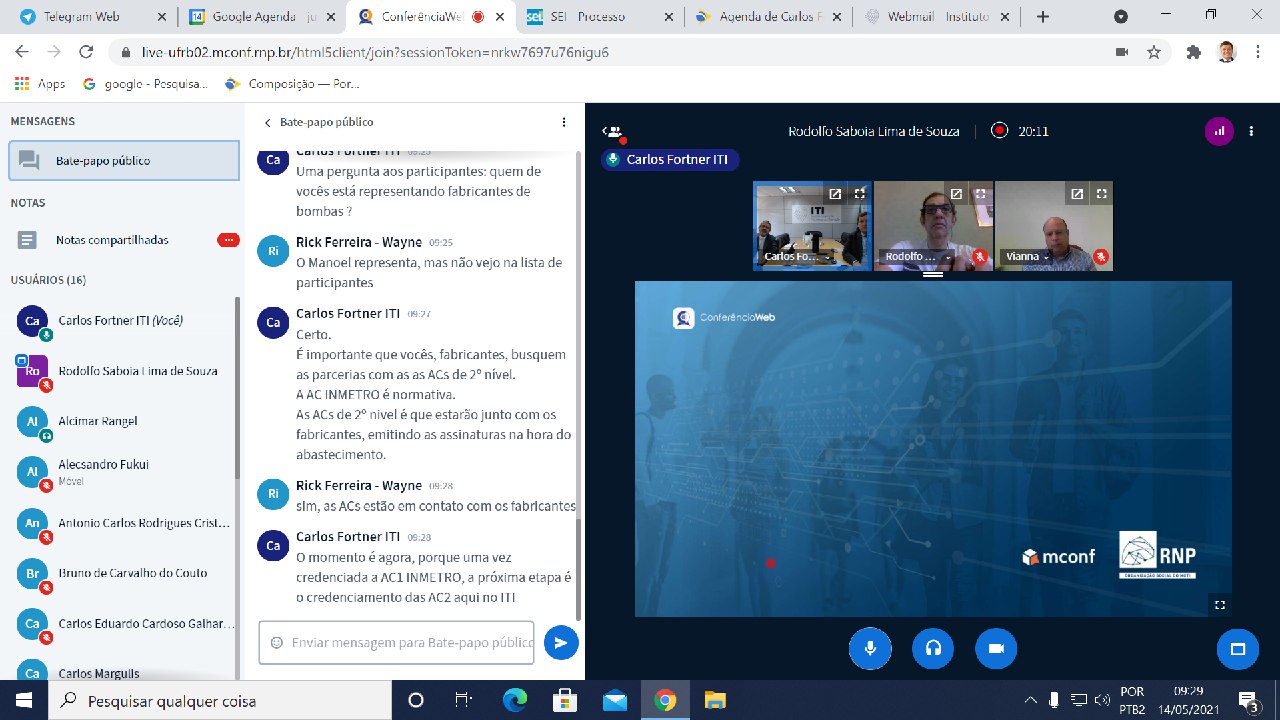Open Notas compartilhadas in sidebar
The image size is (1280, 720).
[112, 240]
